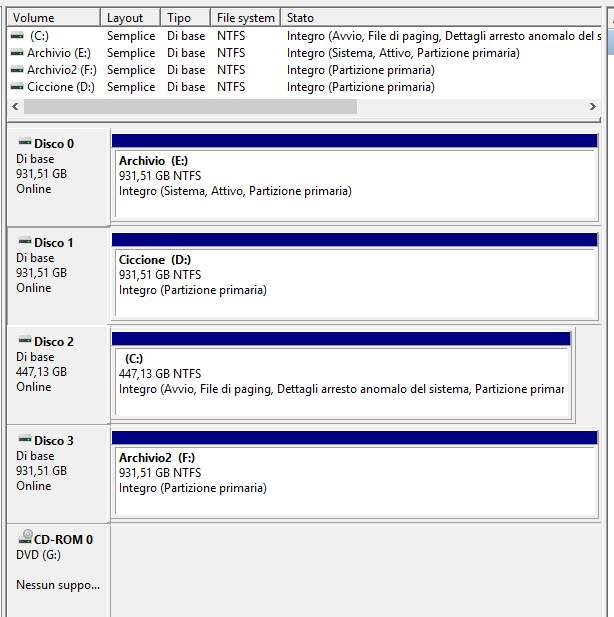Select the Archivio (E:) partition block
614x617 pixels.
point(355,182)
